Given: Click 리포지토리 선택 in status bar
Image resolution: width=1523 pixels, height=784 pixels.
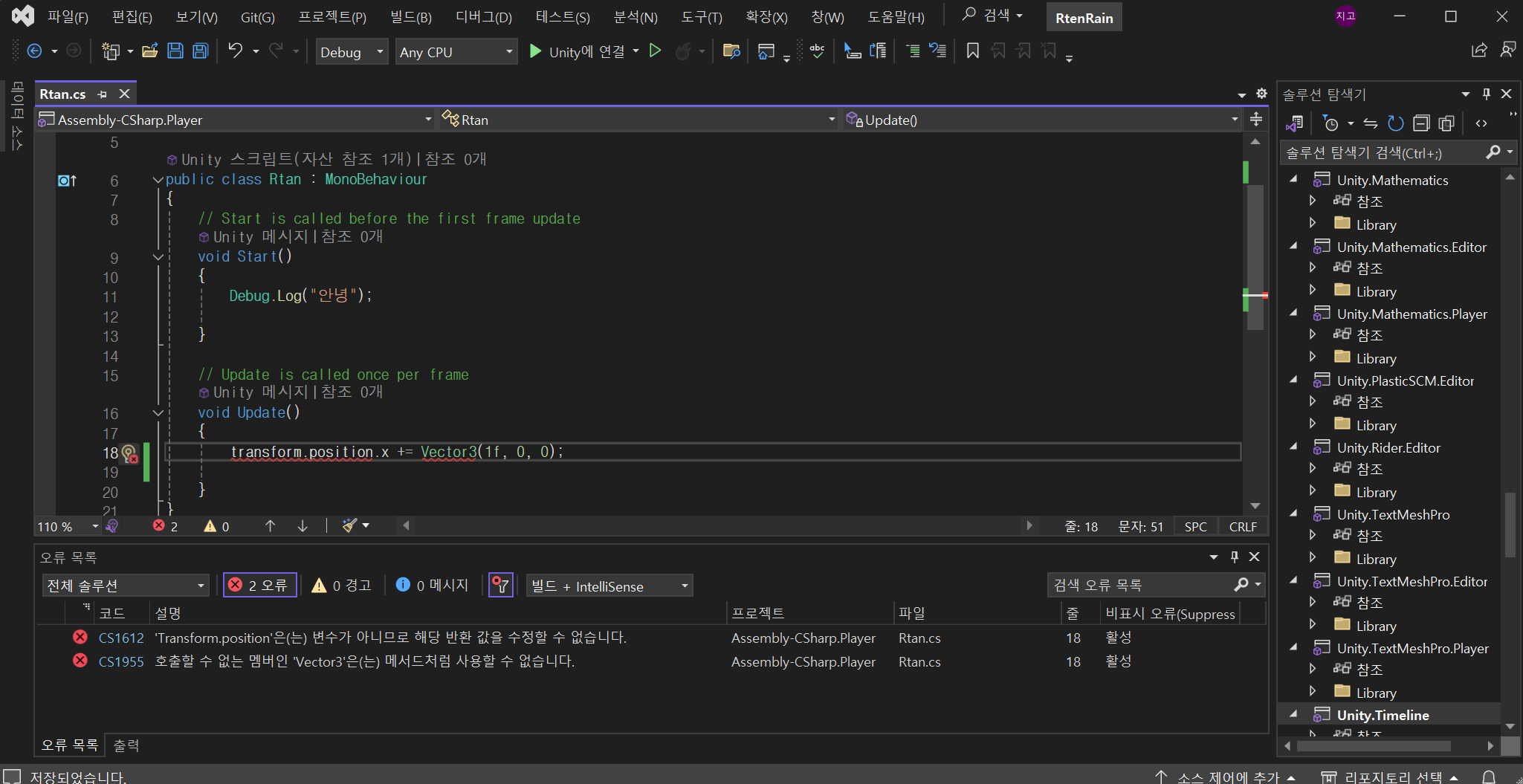Looking at the screenshot, I should click(x=1390, y=777).
